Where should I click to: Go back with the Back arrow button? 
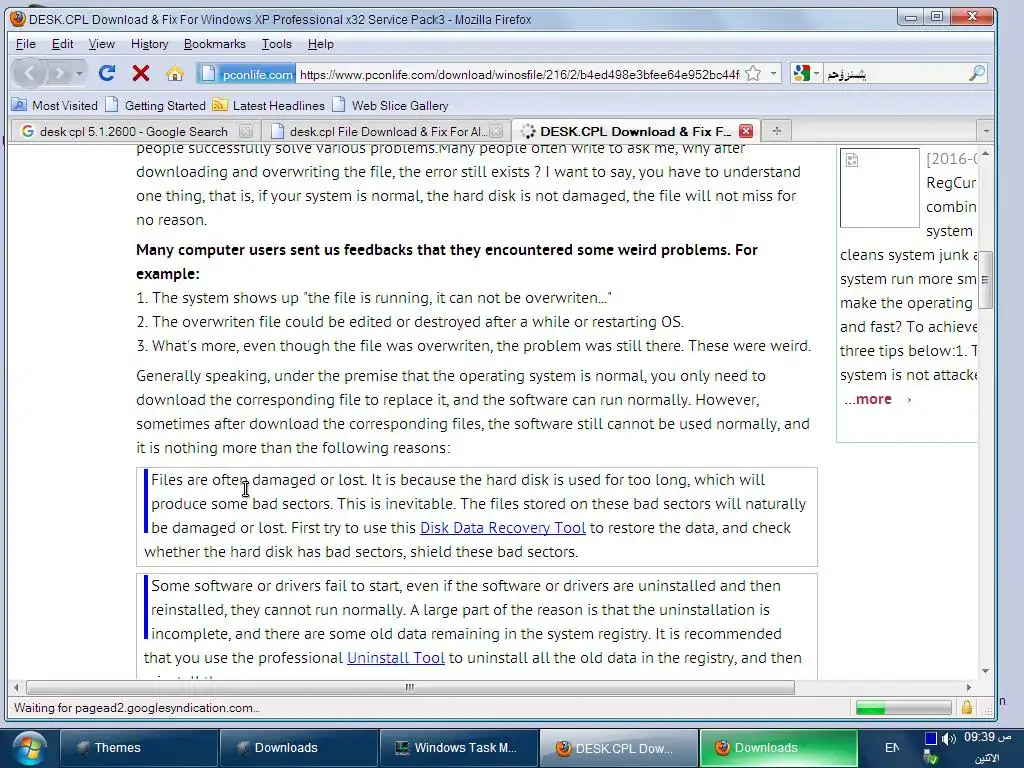29,73
